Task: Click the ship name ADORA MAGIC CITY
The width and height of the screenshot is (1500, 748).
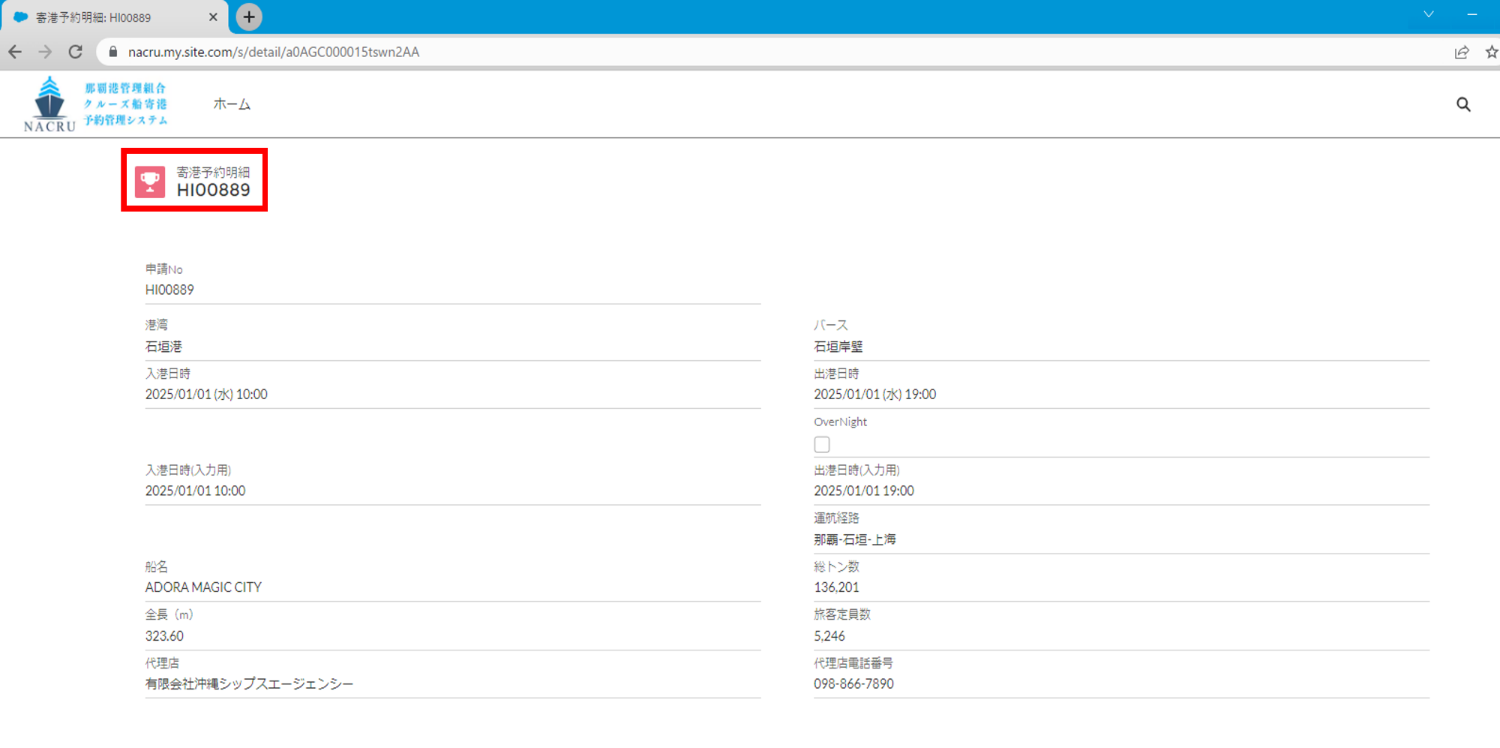Action: [204, 587]
